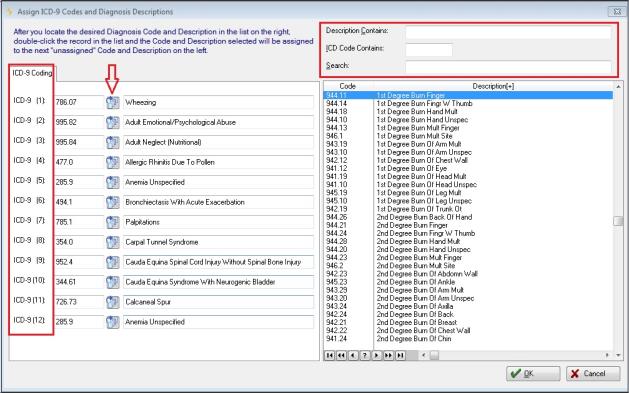Click the vertical scrollbar thumb of code list
The height and width of the screenshot is (393, 629).
click(618, 221)
